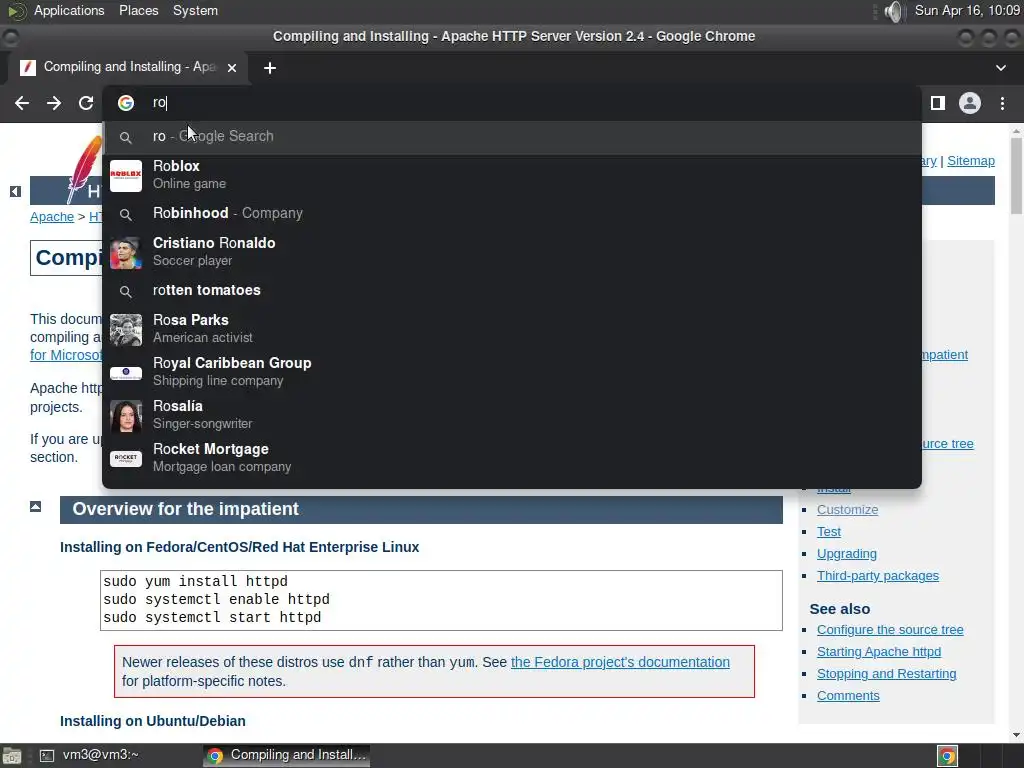Viewport: 1024px width, 768px height.
Task: Open Chrome's three-dot menu
Action: pos(1002,103)
